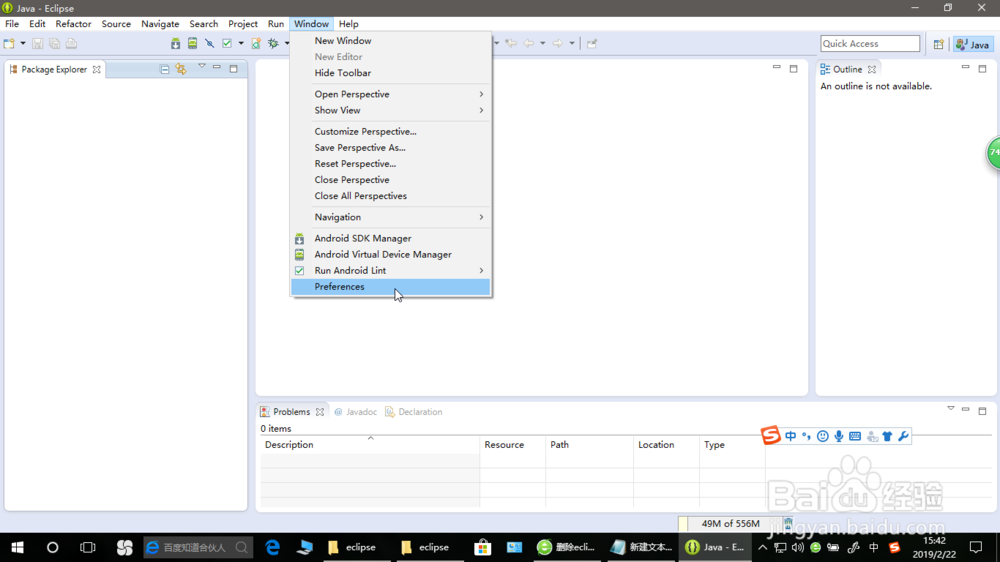
Task: Choose Close All Perspectives menu entry
Action: coord(391,196)
